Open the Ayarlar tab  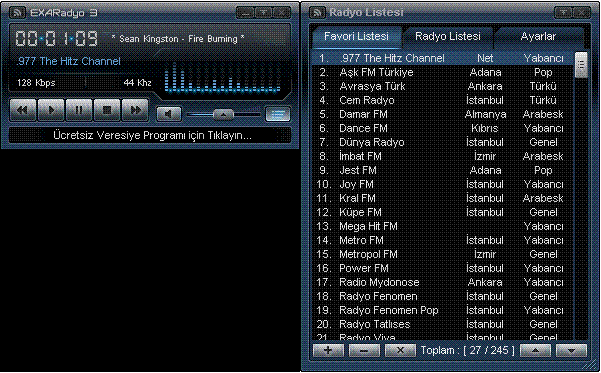pos(538,37)
